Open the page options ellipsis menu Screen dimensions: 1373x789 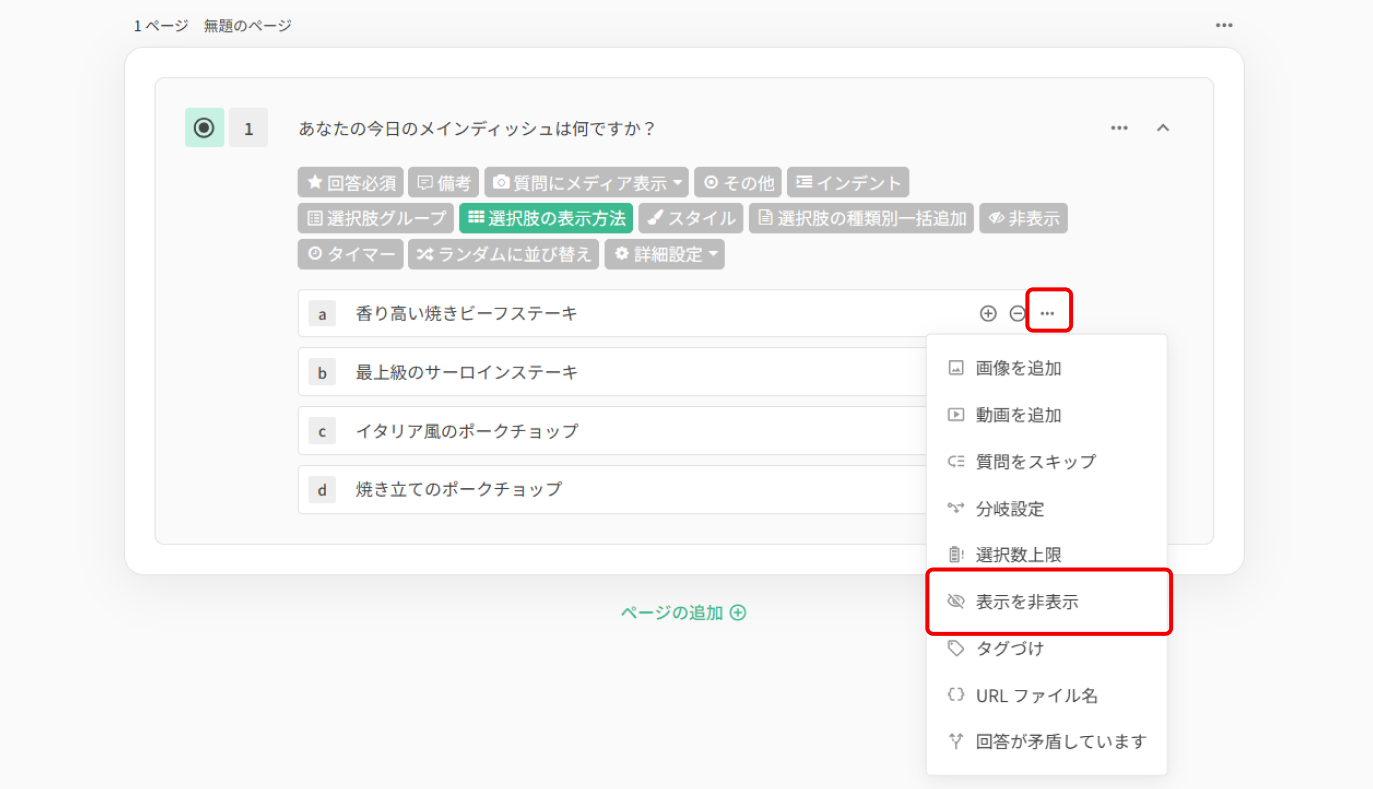pyautogui.click(x=1224, y=25)
